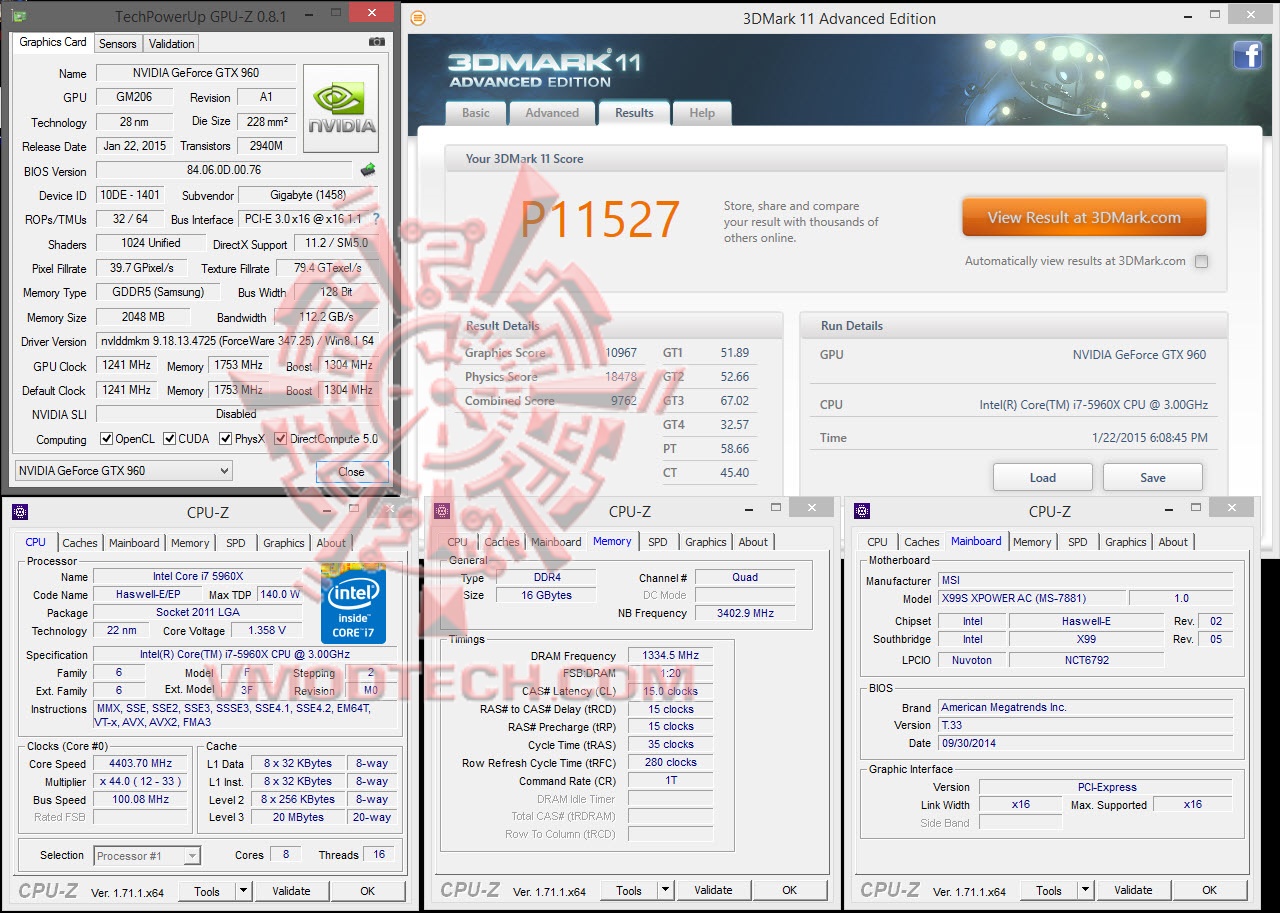Click the LPCIO value NCT6792
This screenshot has height=913, width=1280.
(x=1086, y=660)
